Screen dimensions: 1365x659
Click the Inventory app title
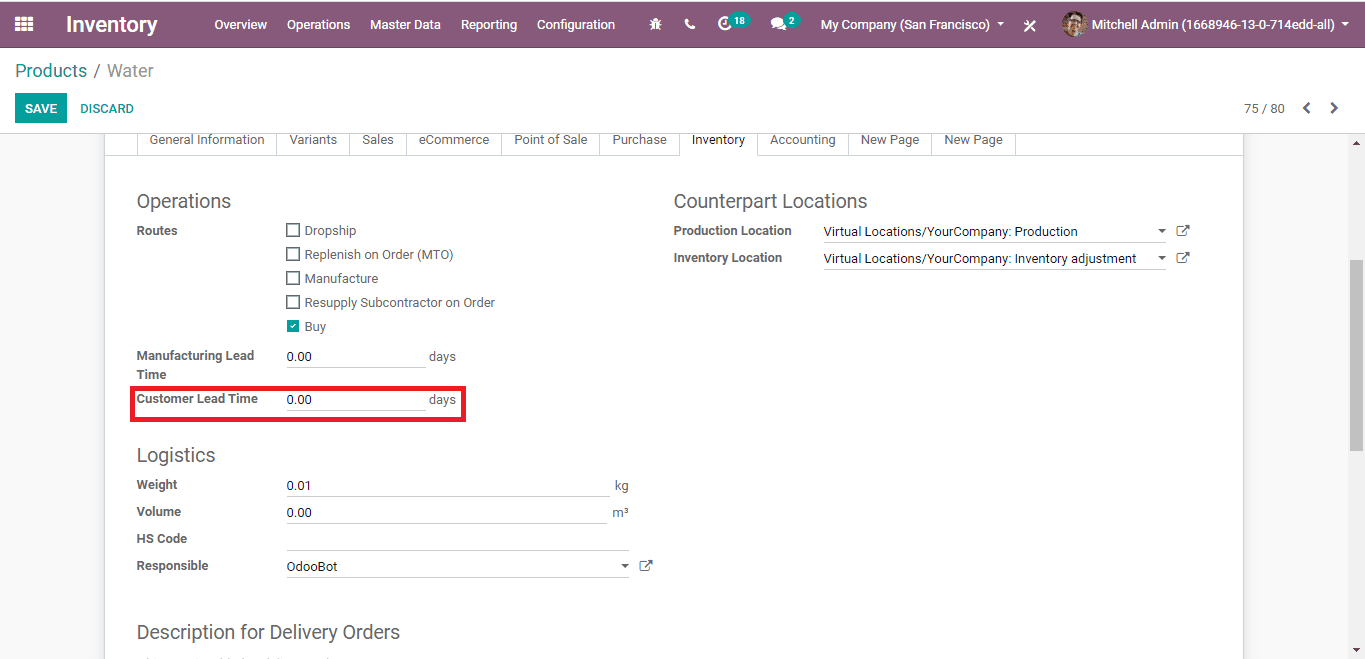(112, 24)
